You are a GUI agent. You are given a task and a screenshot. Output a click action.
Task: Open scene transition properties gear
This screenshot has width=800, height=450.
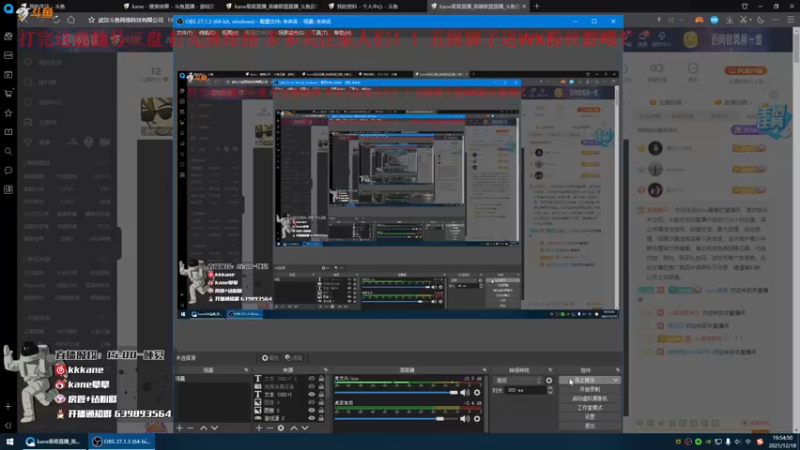pos(549,380)
